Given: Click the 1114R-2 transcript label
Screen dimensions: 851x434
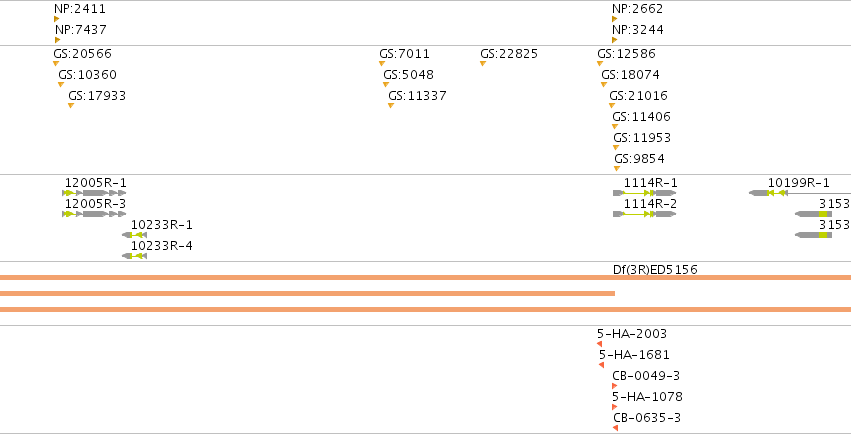Looking at the screenshot, I should 650,204.
